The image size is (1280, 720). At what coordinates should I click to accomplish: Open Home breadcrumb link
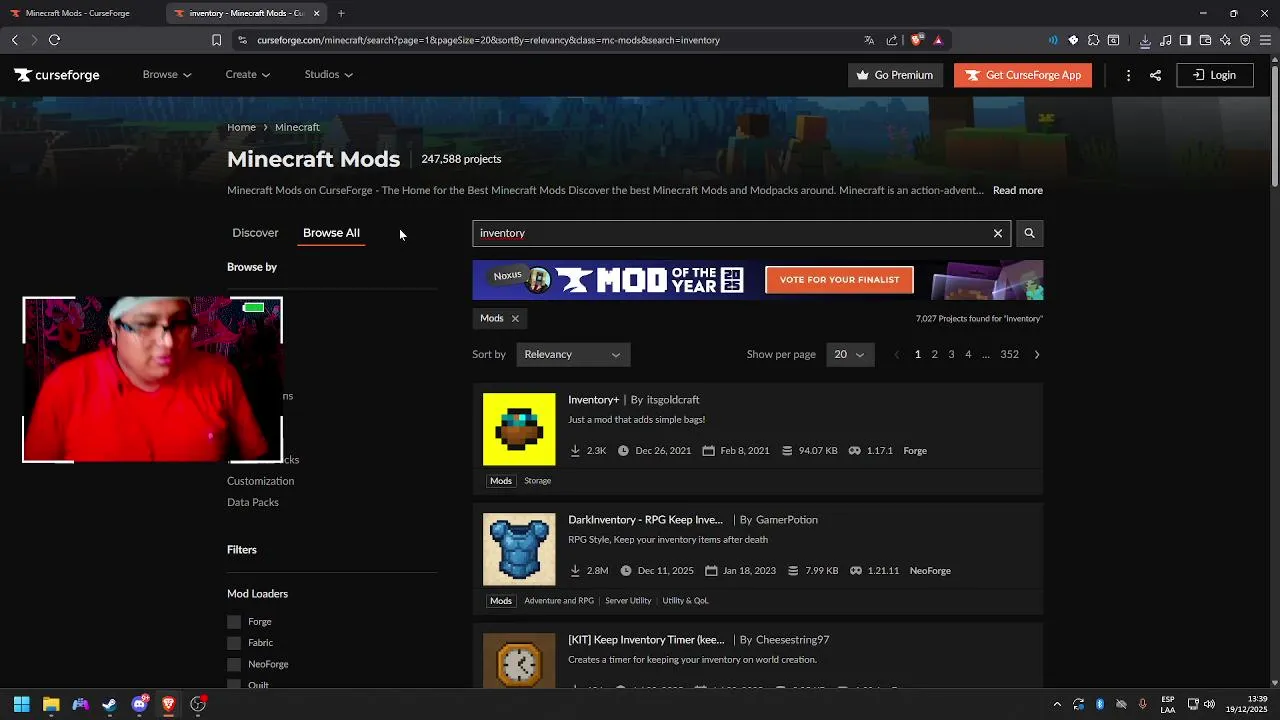(241, 127)
